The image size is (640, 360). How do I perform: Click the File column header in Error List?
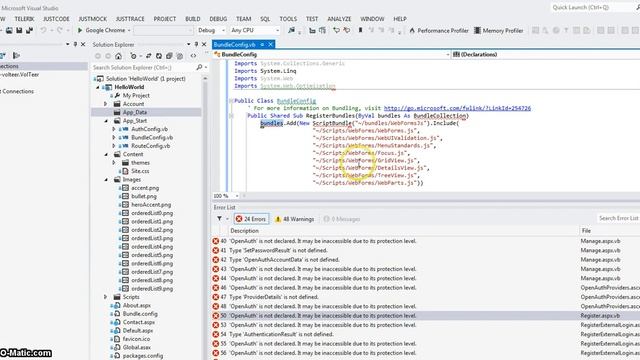point(586,231)
